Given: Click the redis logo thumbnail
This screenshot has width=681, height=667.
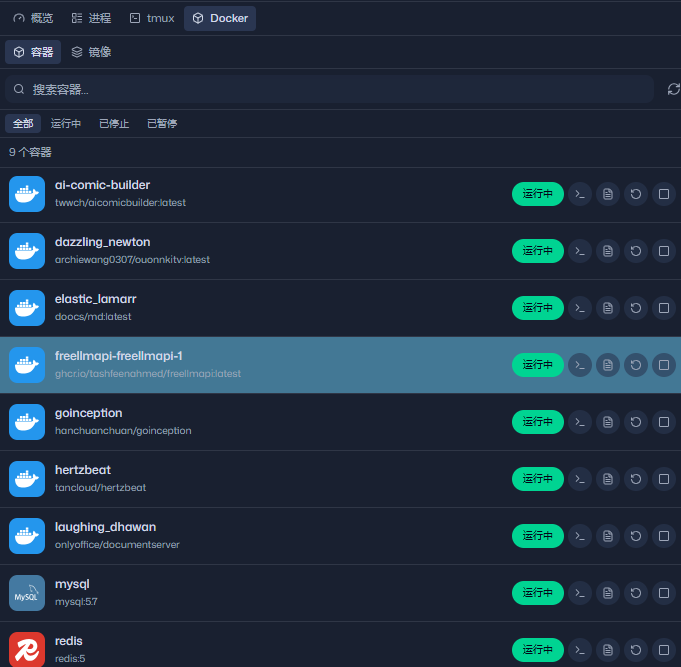Looking at the screenshot, I should [27, 649].
